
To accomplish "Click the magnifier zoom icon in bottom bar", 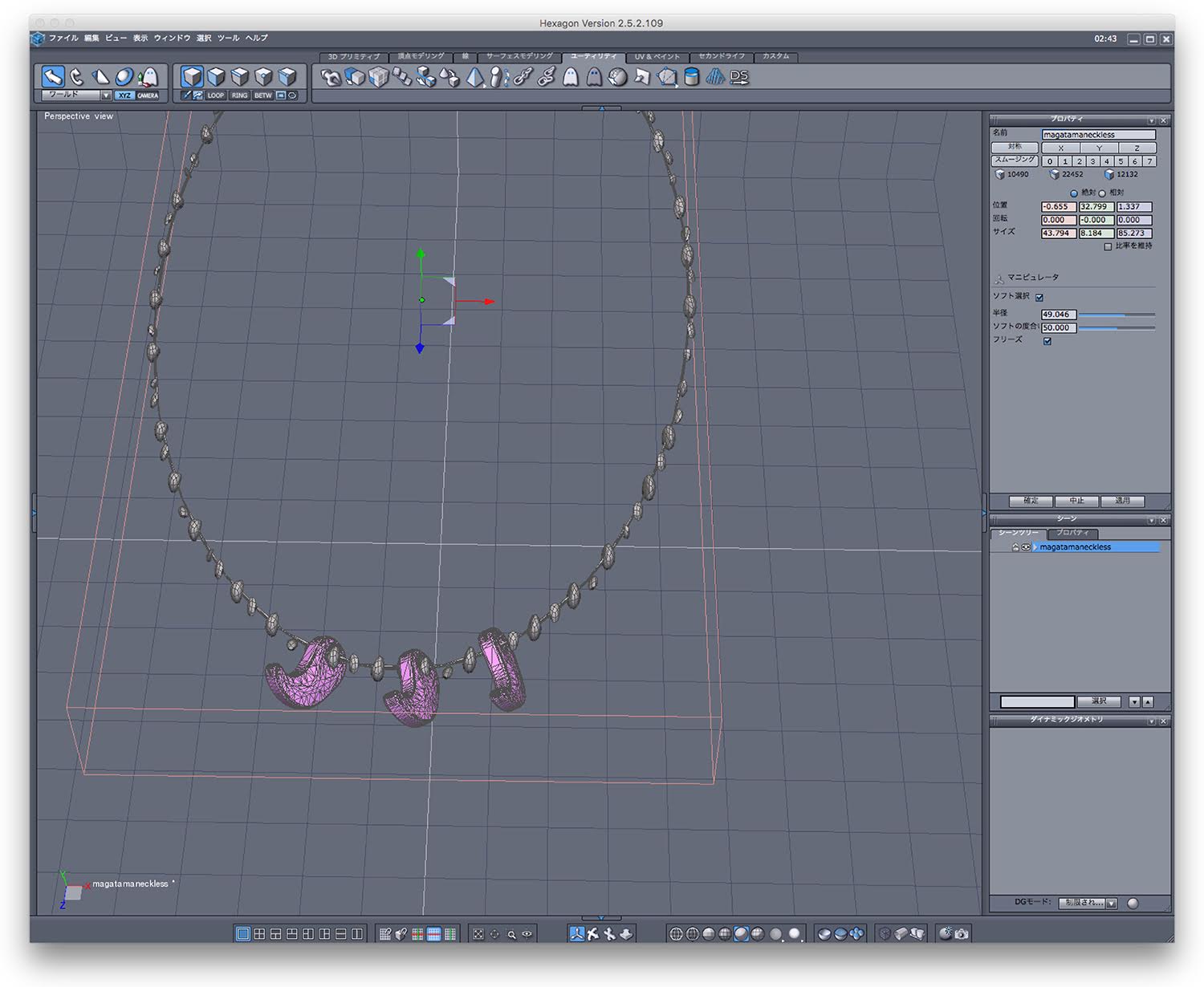I will coord(511,934).
